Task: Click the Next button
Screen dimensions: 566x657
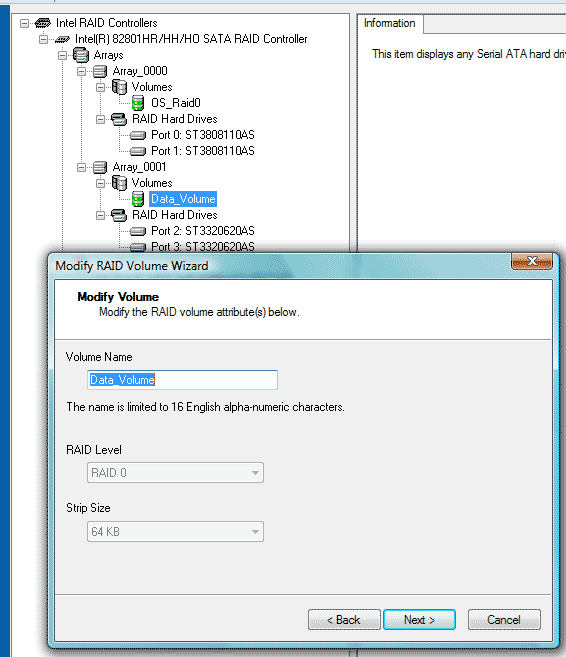Action: (x=419, y=620)
